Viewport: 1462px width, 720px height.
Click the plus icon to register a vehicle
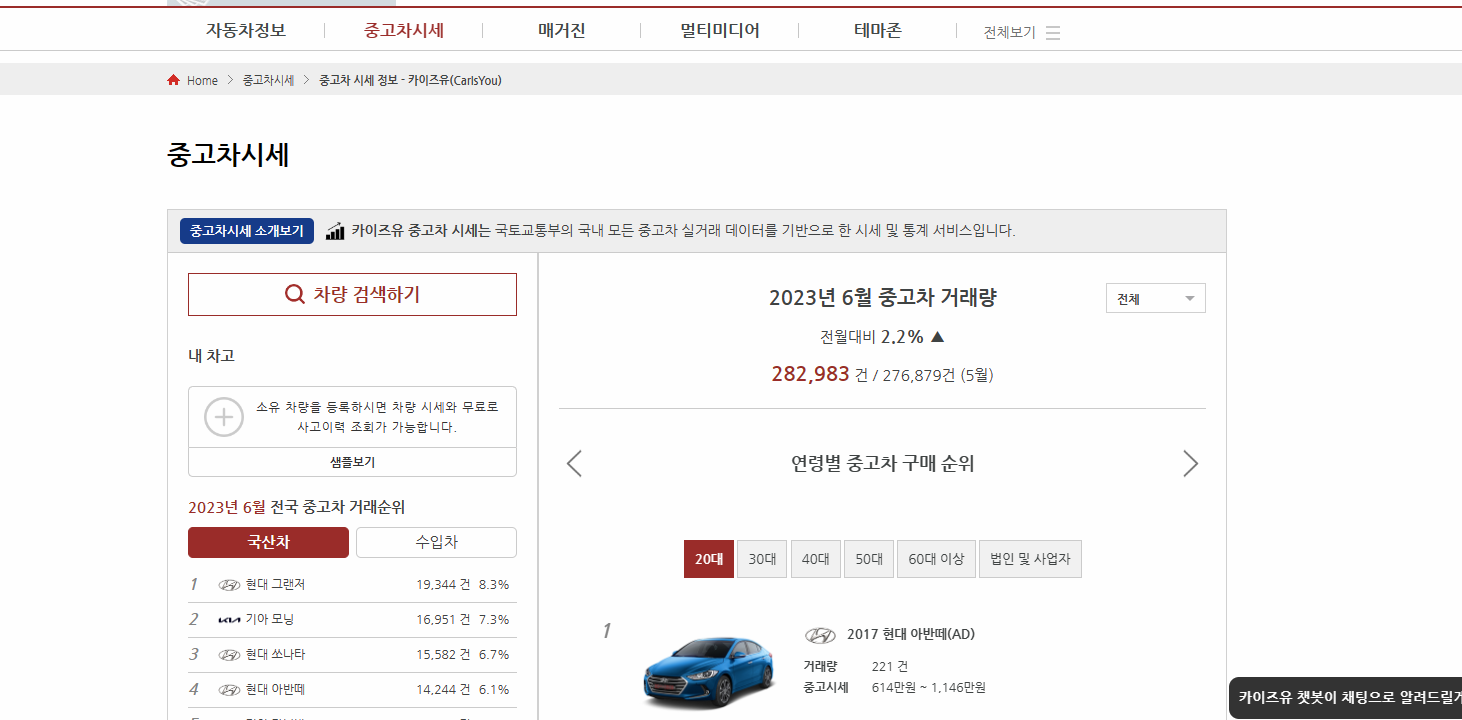223,417
